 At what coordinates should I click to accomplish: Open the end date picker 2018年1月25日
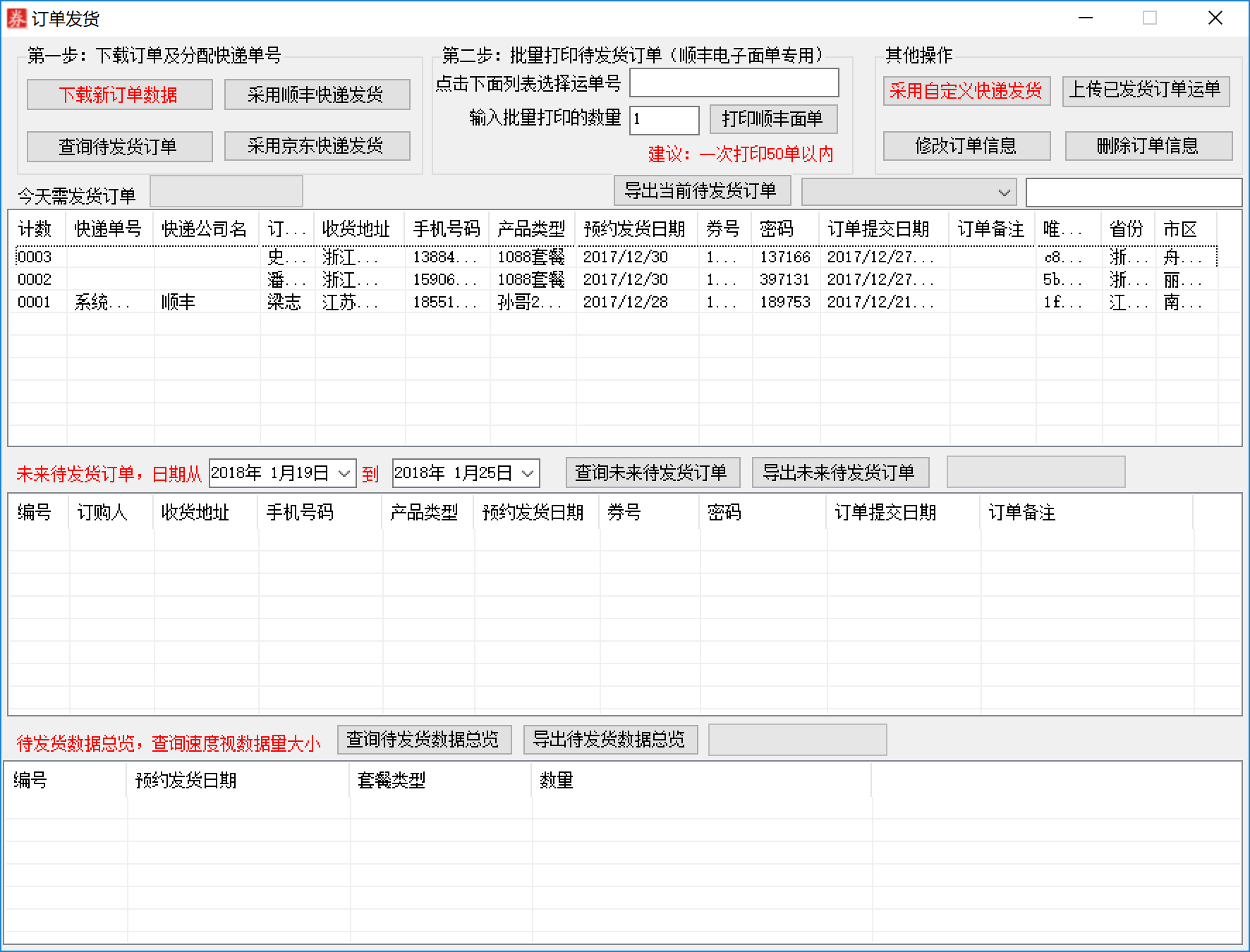tap(465, 473)
